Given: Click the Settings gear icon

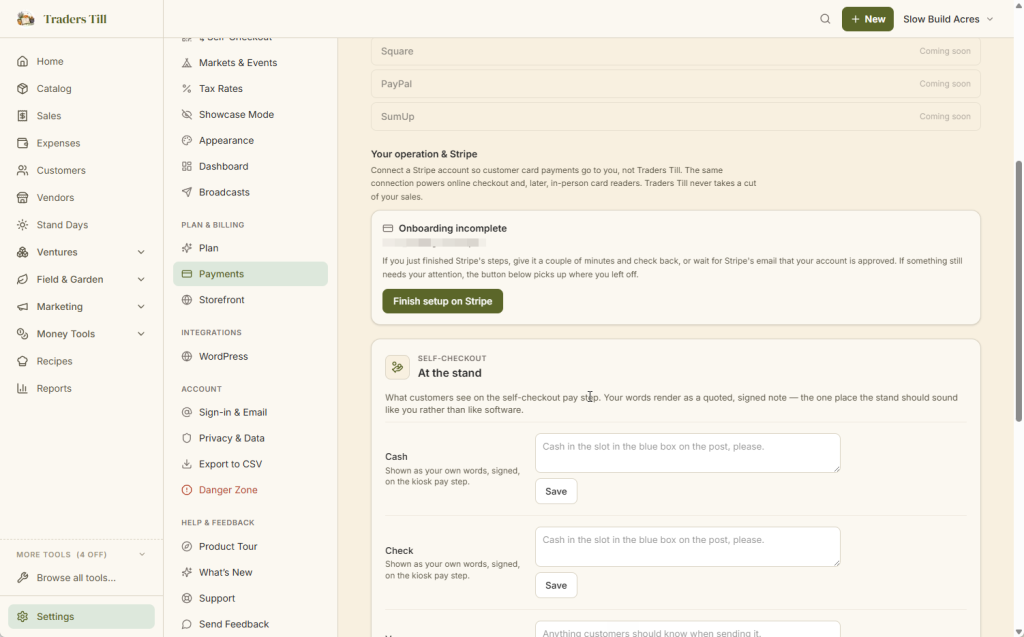Looking at the screenshot, I should point(23,617).
